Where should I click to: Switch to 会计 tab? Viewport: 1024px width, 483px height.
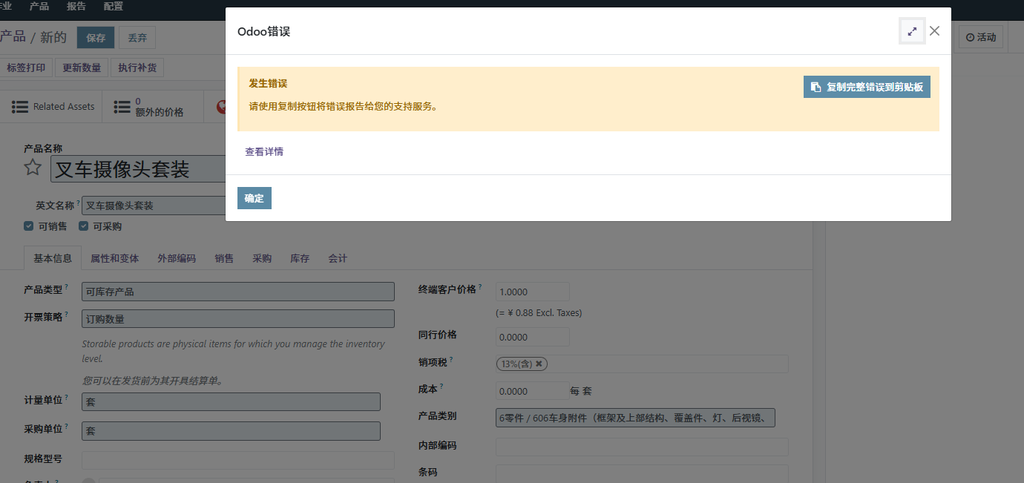pos(338,258)
